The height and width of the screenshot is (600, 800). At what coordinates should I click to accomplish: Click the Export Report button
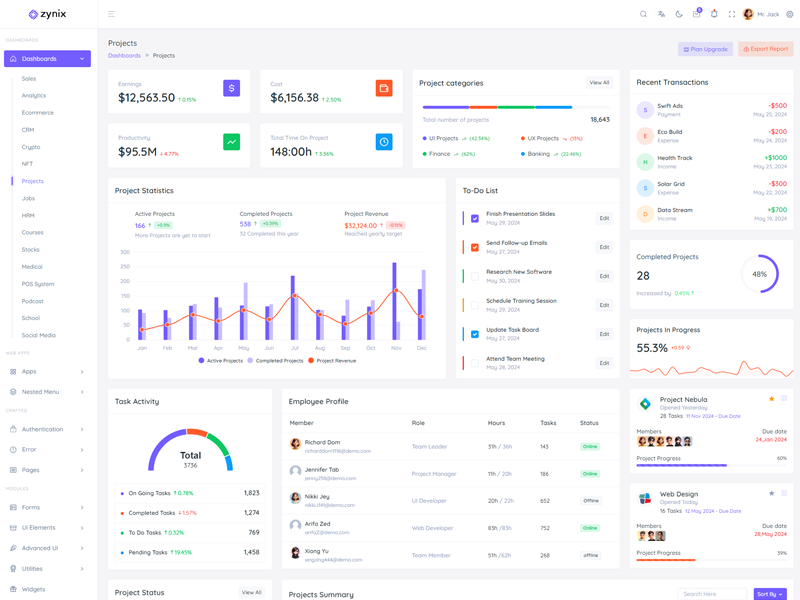click(x=765, y=49)
